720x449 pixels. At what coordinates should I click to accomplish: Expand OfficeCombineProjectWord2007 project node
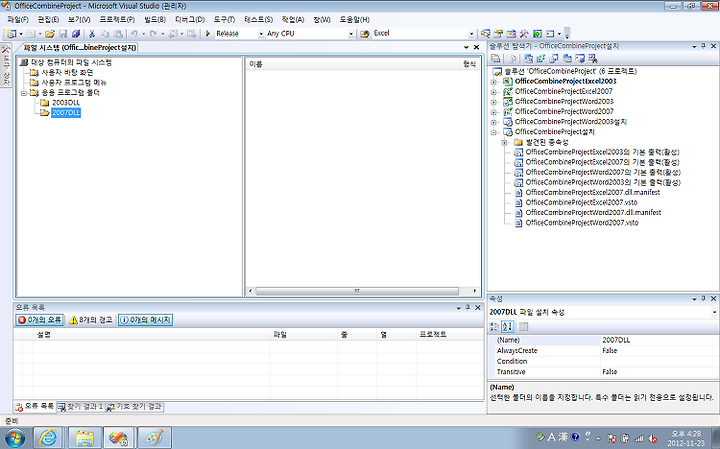click(x=494, y=112)
